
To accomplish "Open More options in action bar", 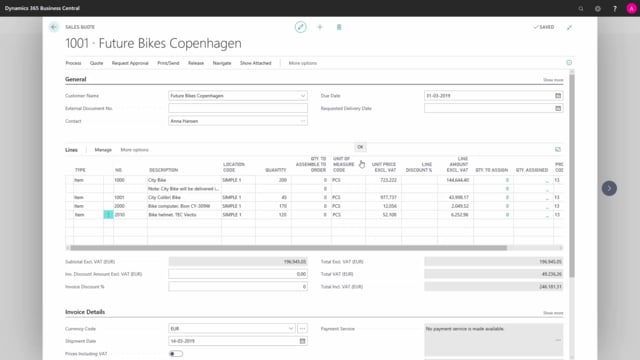I will point(302,63).
